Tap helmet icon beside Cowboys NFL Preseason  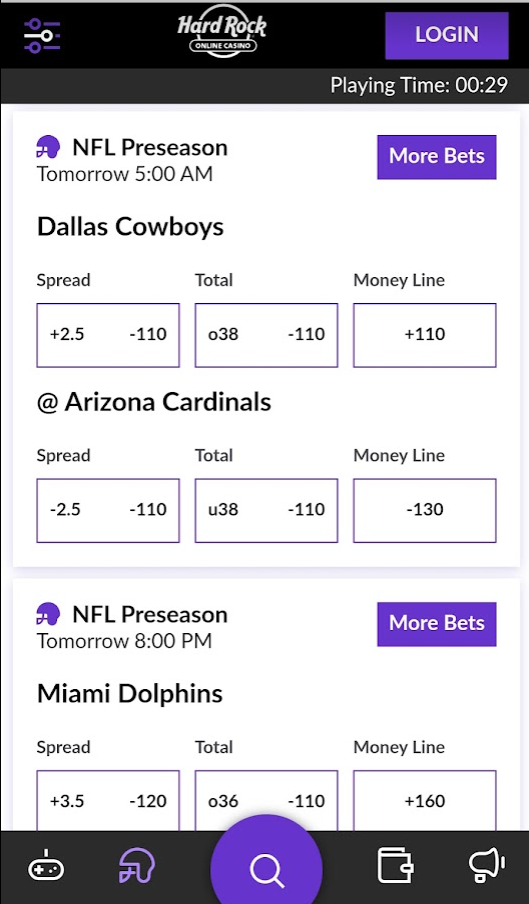(x=48, y=148)
